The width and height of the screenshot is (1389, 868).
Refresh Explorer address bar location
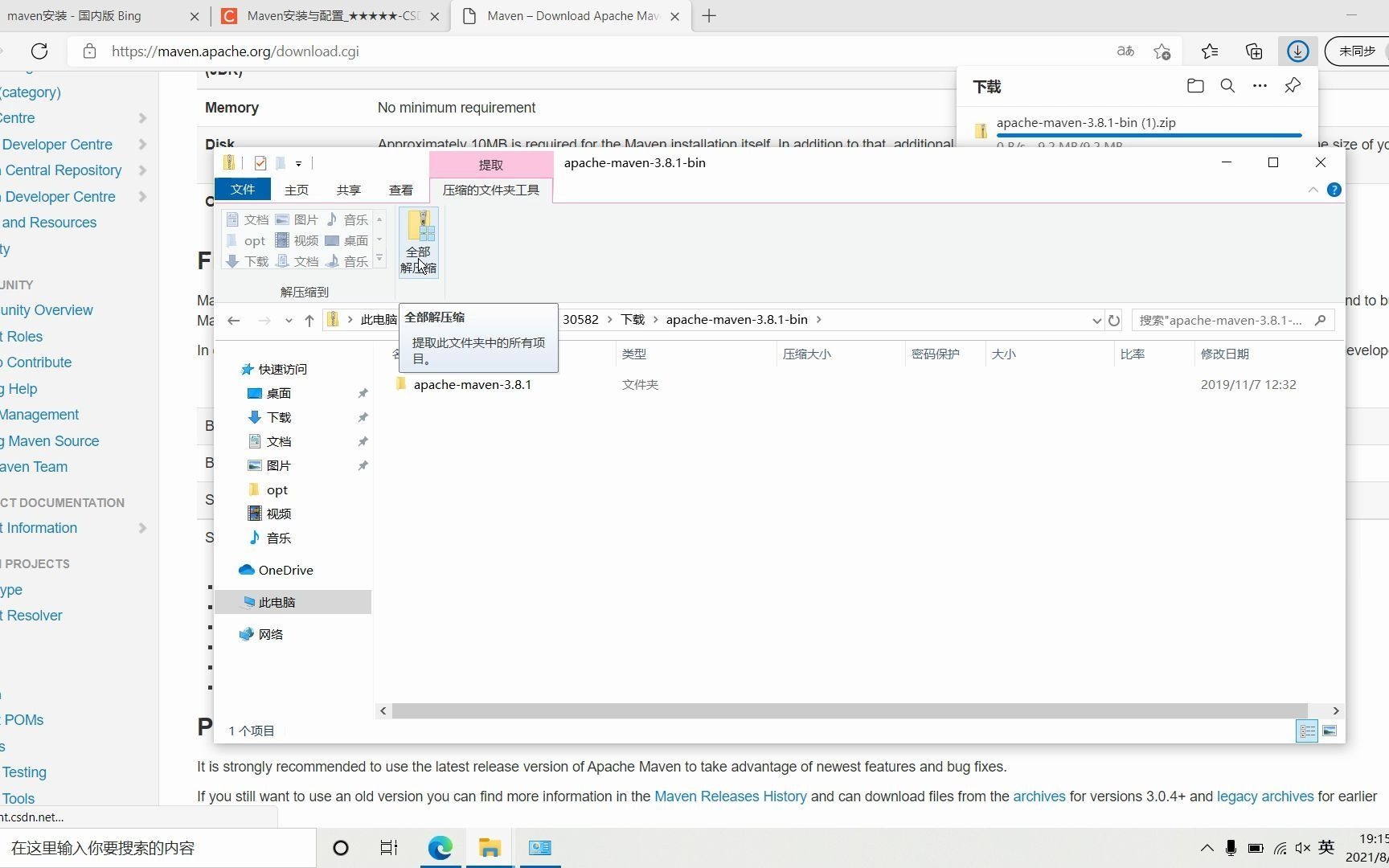[x=1114, y=320]
